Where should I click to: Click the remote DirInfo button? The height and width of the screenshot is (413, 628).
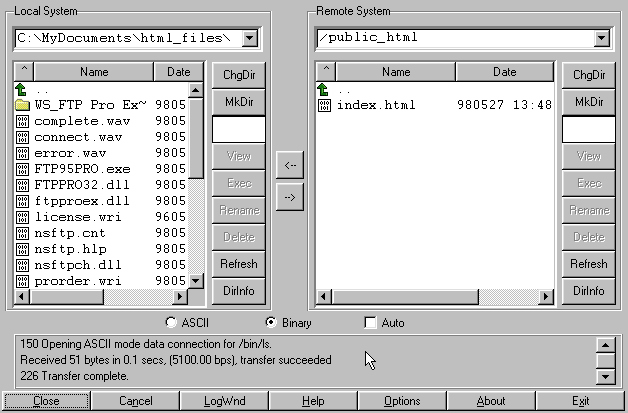[589, 291]
